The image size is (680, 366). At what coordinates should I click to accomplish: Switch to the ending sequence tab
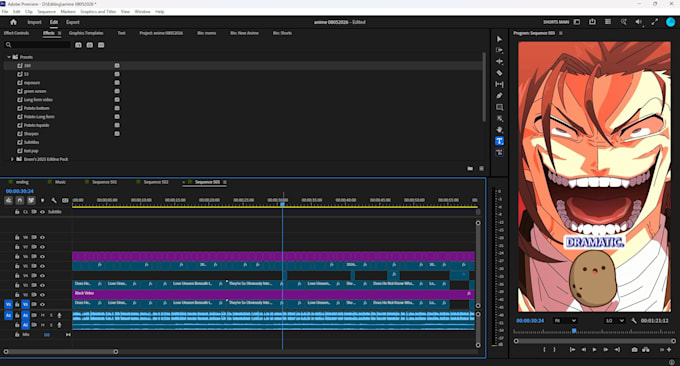tap(22, 182)
